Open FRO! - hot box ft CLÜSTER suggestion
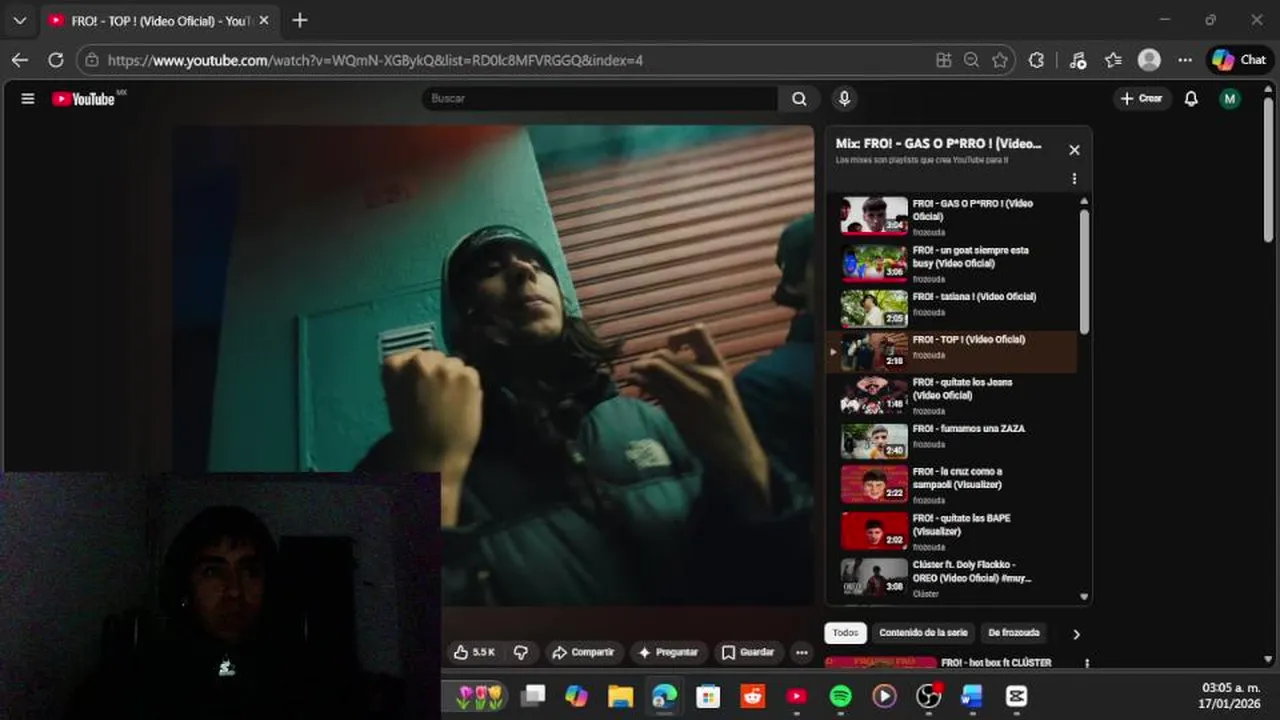The image size is (1280, 720). tap(996, 662)
